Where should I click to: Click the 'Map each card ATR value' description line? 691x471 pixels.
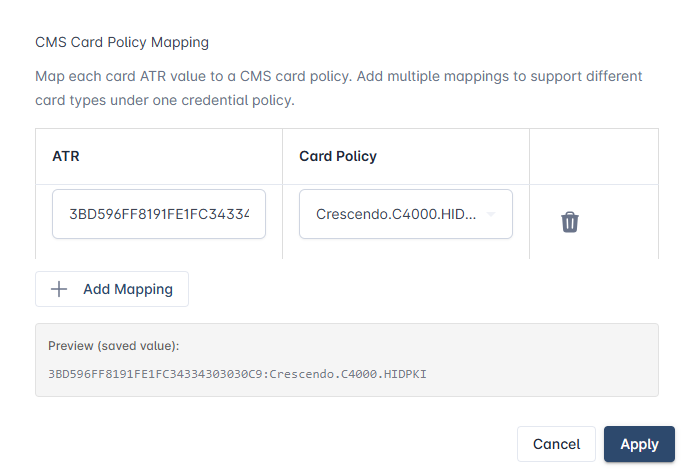[x=338, y=76]
